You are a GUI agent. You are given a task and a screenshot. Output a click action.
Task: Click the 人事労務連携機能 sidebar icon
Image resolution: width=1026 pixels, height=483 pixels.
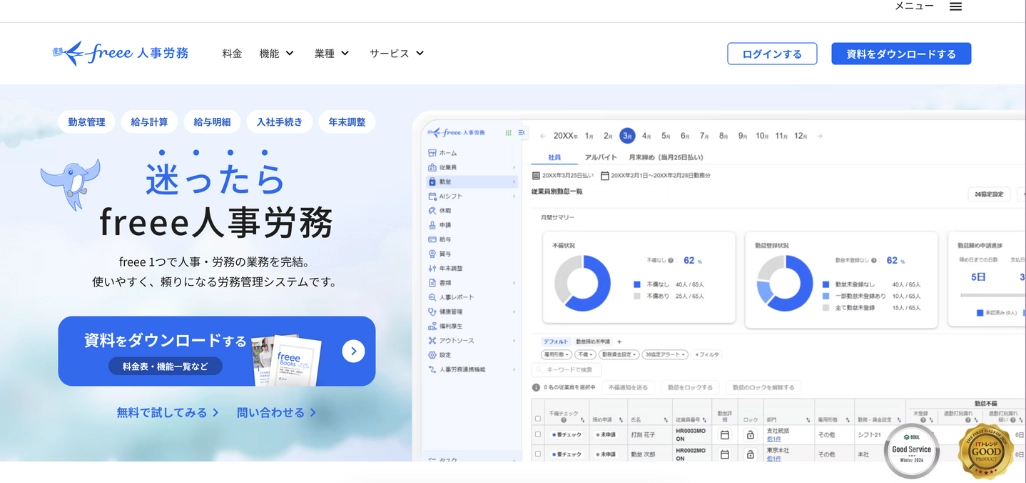[432, 369]
